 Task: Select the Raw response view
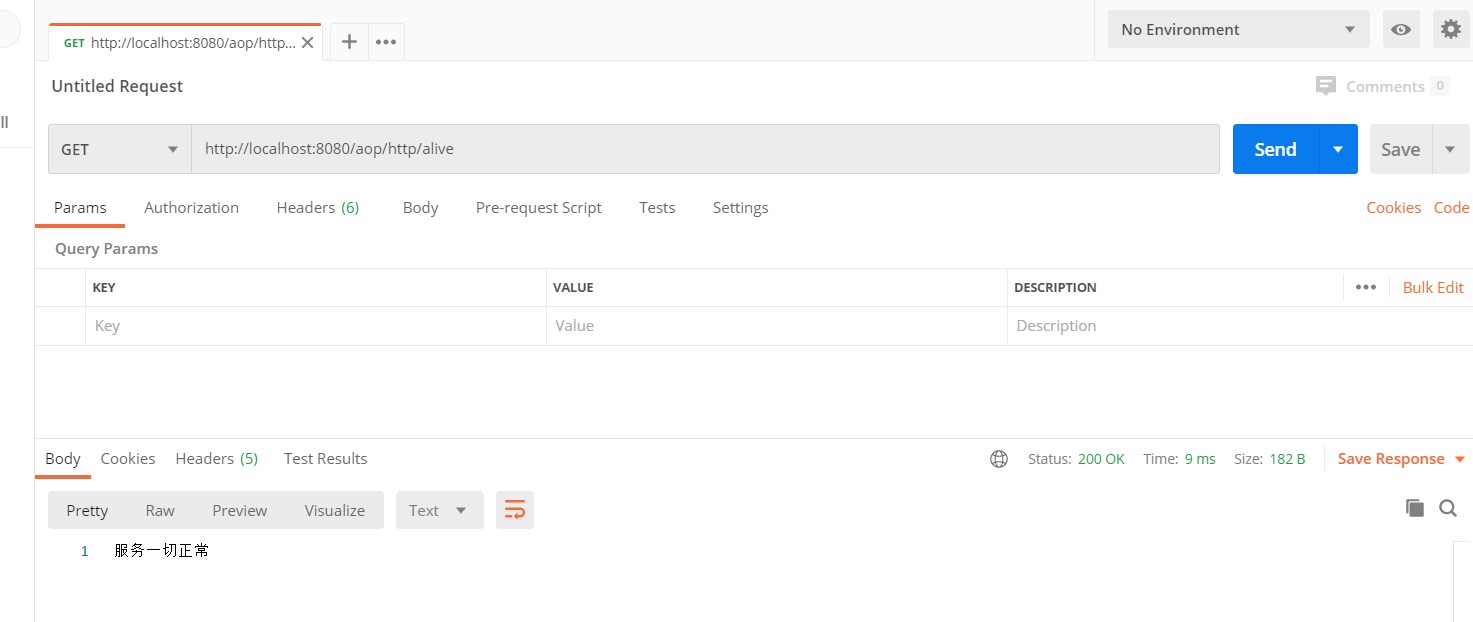[160, 510]
